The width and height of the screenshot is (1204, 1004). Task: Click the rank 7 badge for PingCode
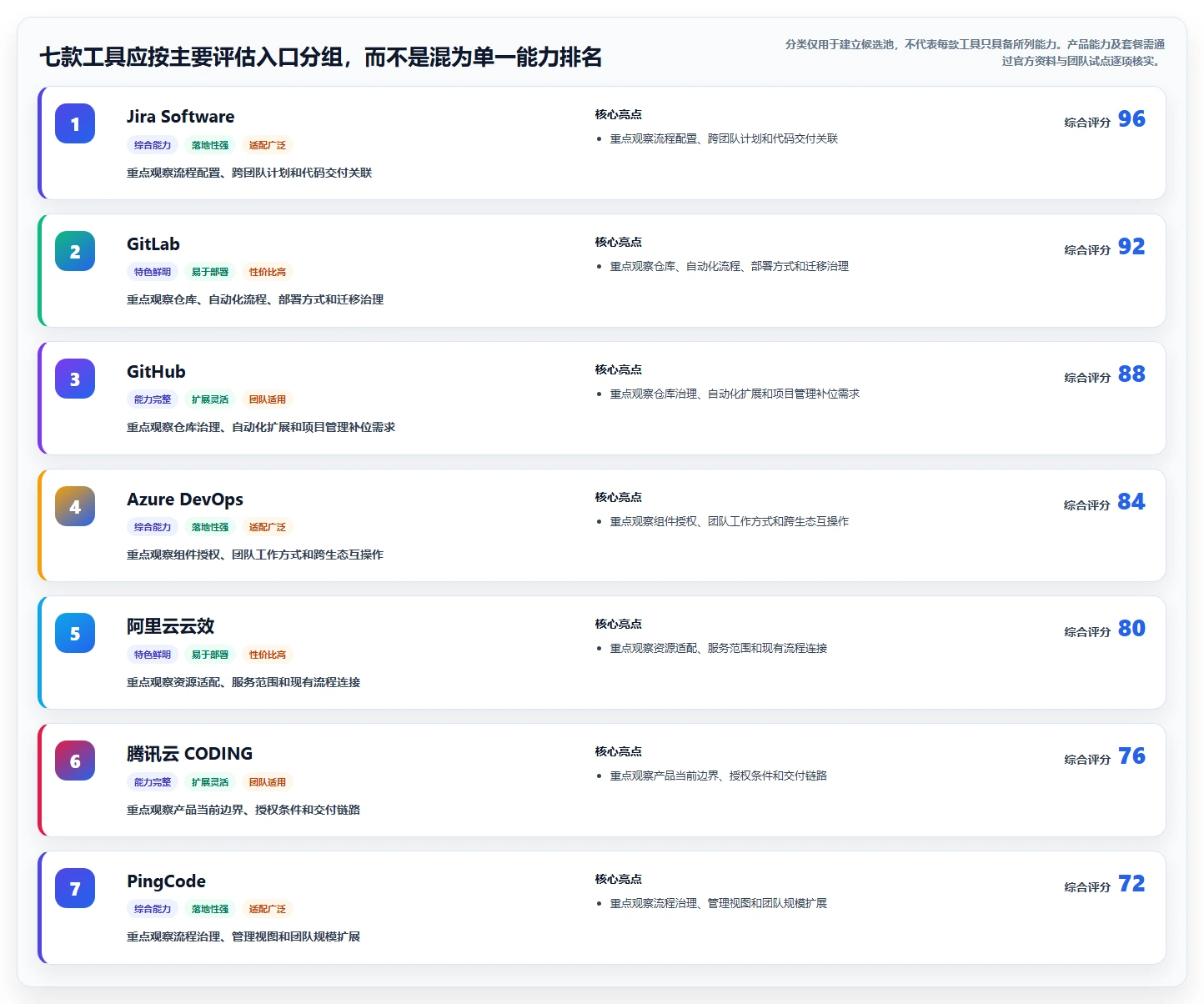(x=75, y=888)
